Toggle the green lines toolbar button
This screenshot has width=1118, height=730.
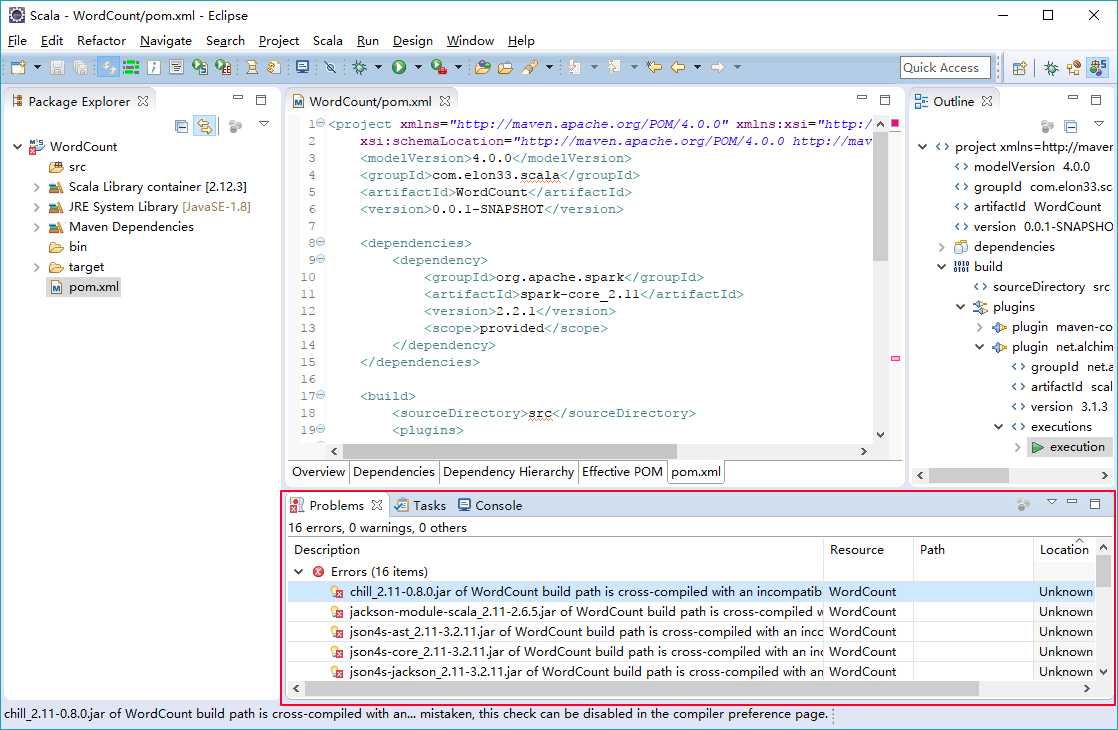(x=130, y=67)
